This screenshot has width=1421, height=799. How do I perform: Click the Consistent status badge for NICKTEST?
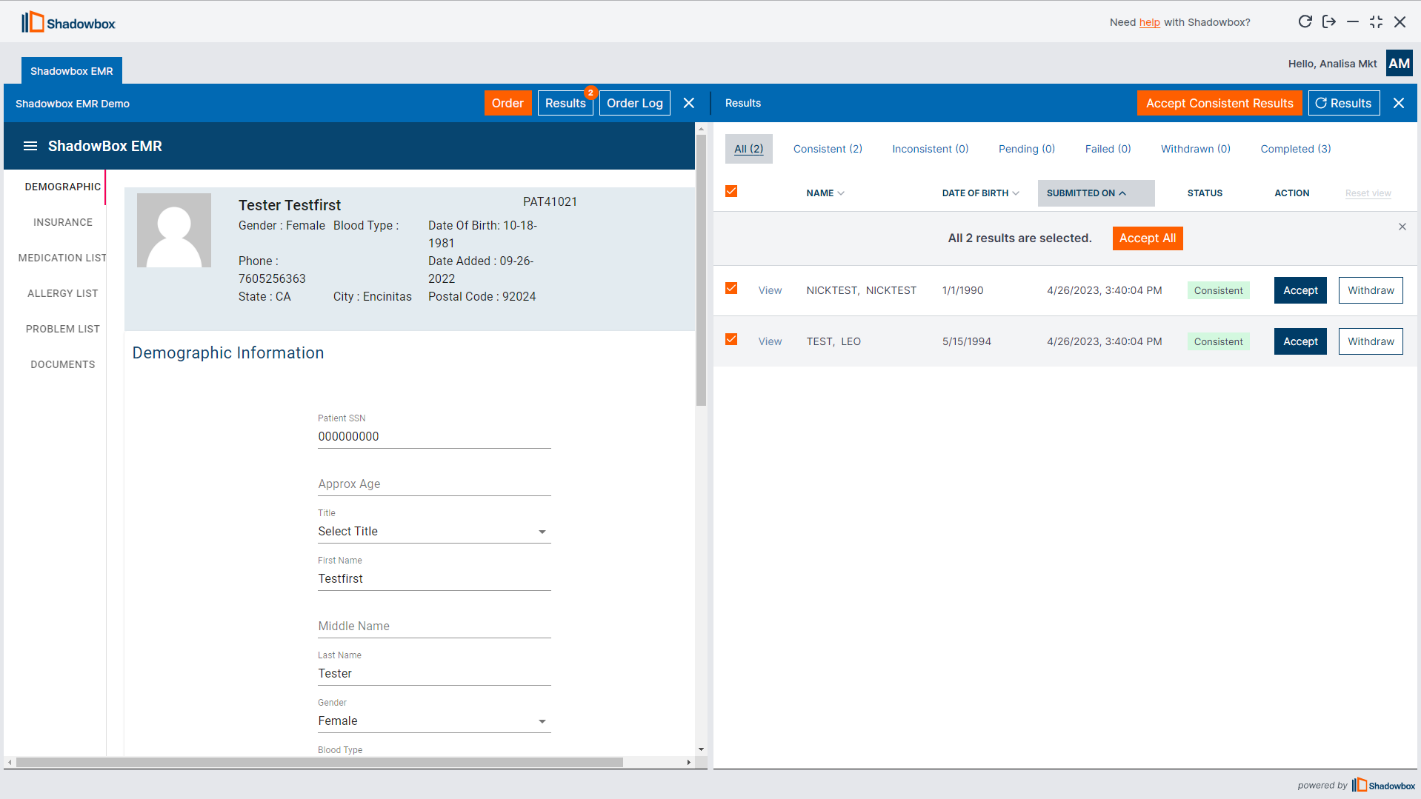(1219, 290)
